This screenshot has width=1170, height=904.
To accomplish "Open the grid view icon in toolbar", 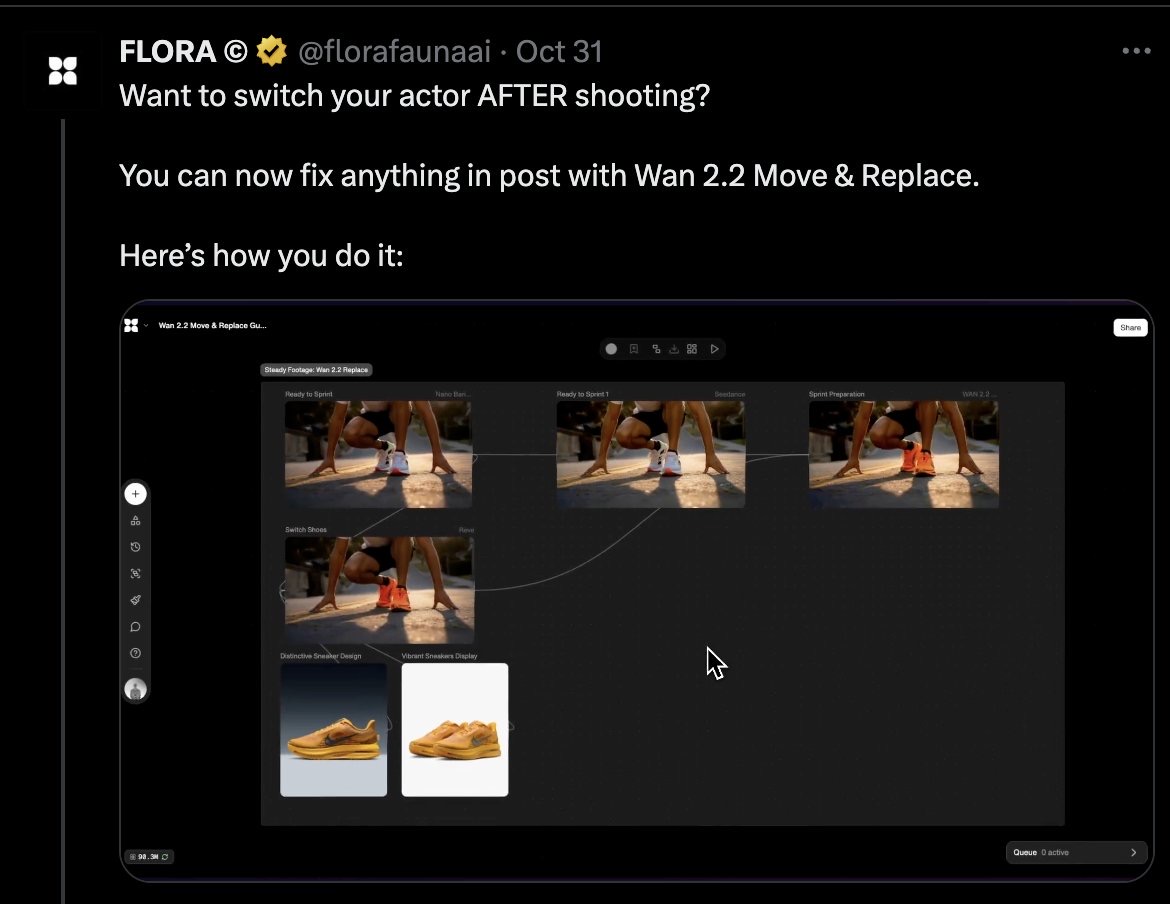I will [692, 349].
